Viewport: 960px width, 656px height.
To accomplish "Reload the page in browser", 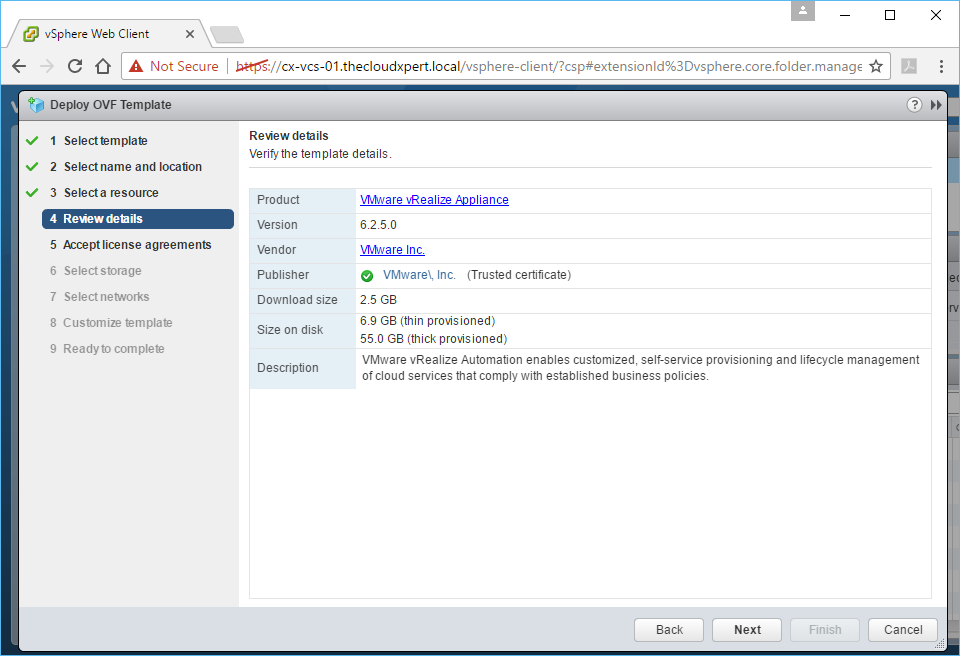I will pos(75,66).
